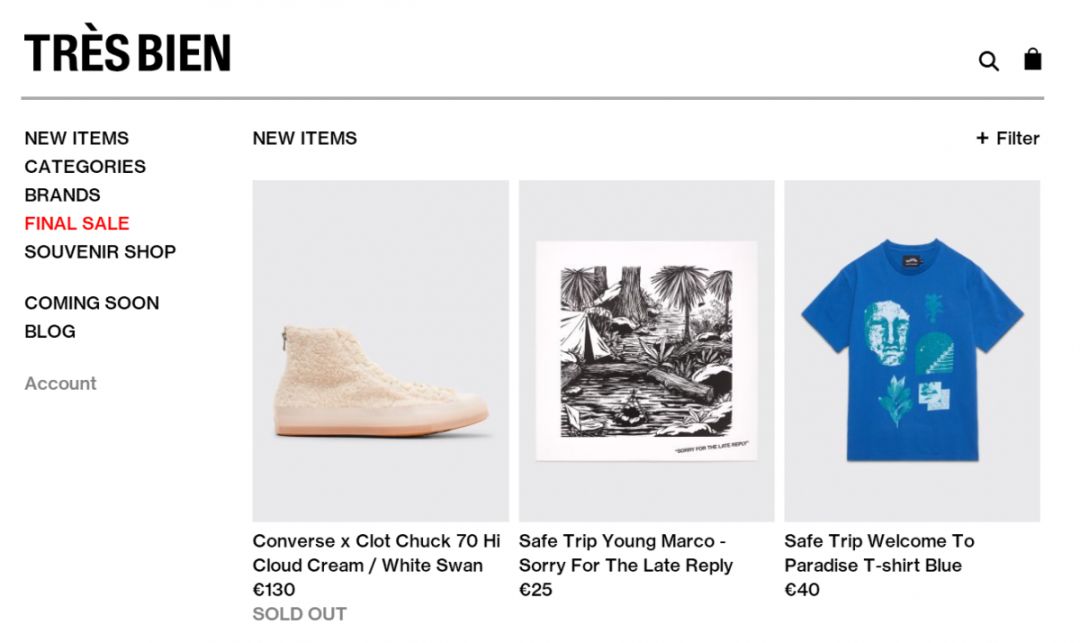This screenshot has height=643, width=1080.
Task: Open the red Final Sale link
Action: click(x=77, y=223)
